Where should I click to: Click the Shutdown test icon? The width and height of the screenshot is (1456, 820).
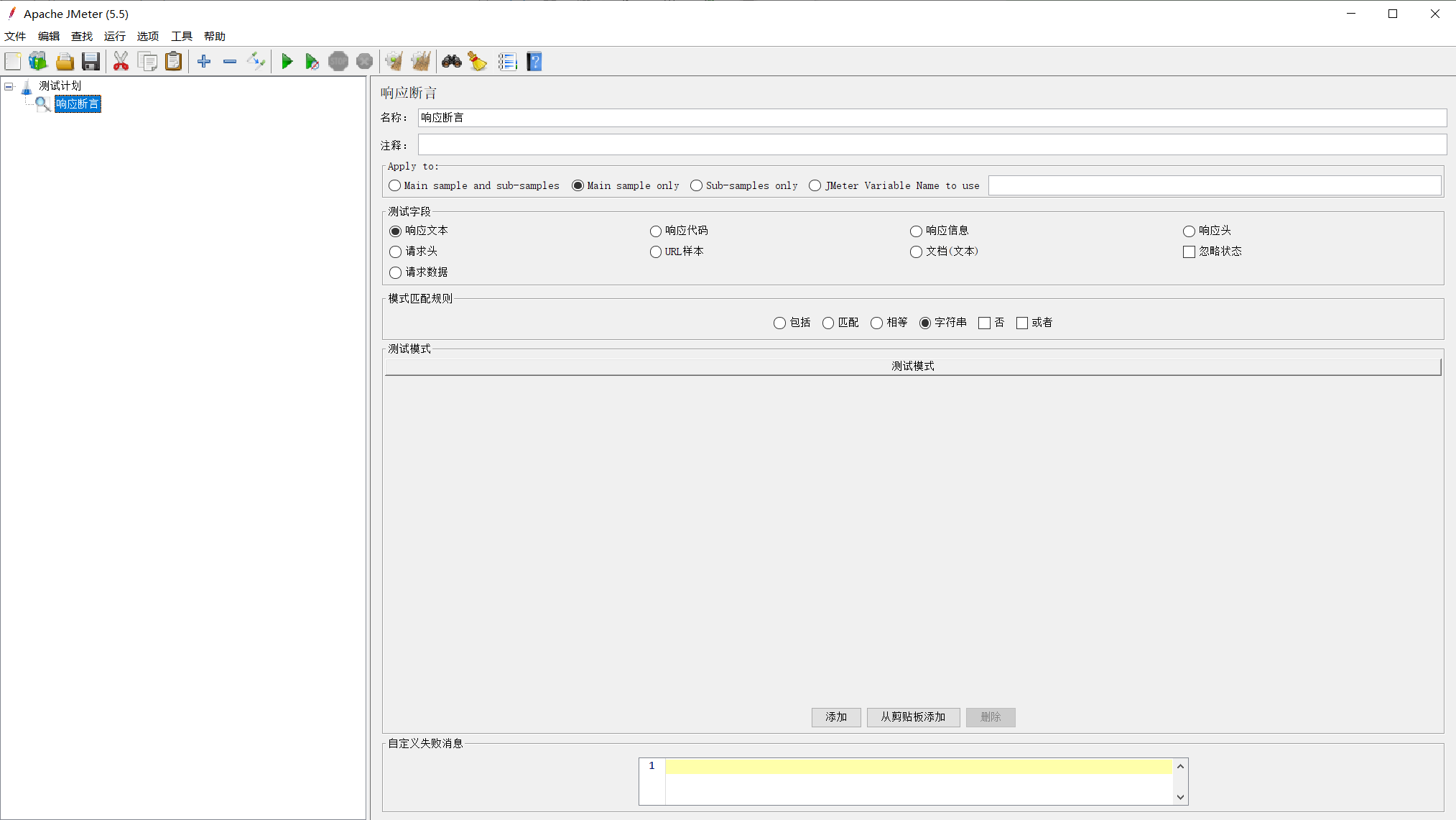point(364,62)
